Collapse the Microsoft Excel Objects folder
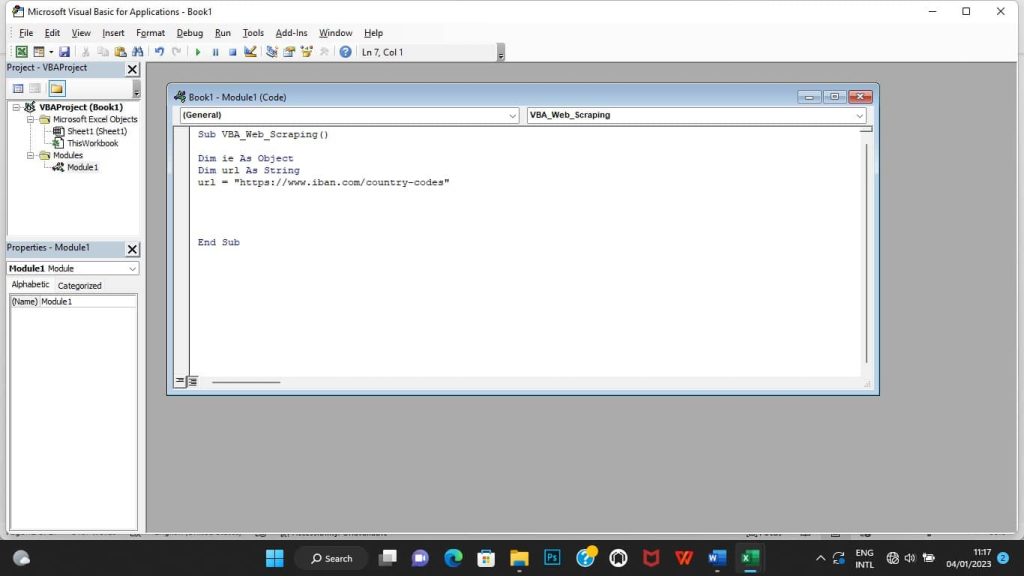The height and width of the screenshot is (576, 1024). [30, 120]
